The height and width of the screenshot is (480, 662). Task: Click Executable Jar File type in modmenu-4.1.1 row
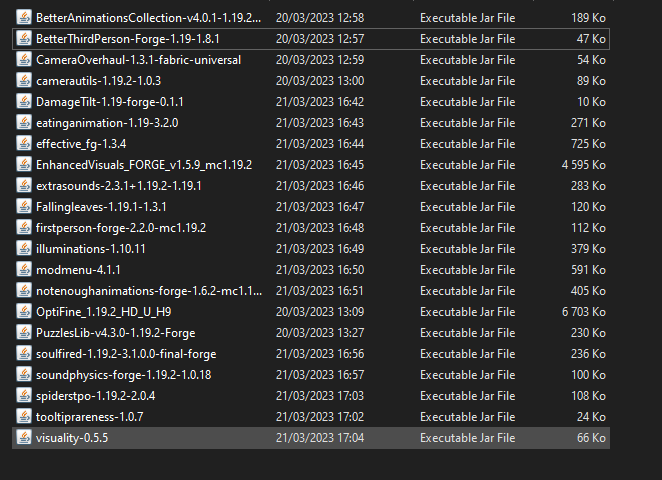(x=467, y=270)
